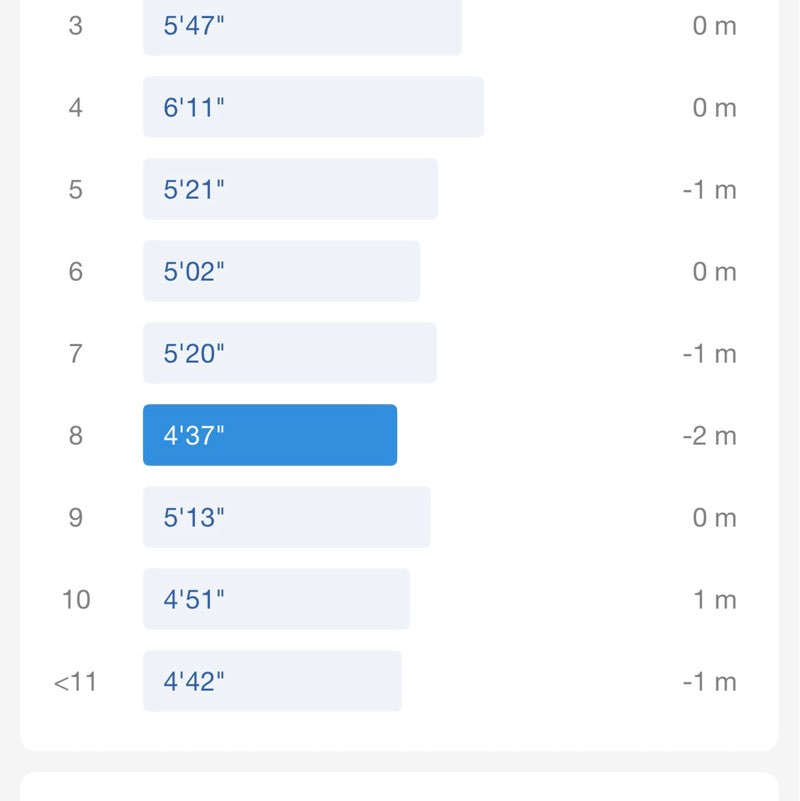
Task: Select lap number 8 label
Action: click(76, 435)
